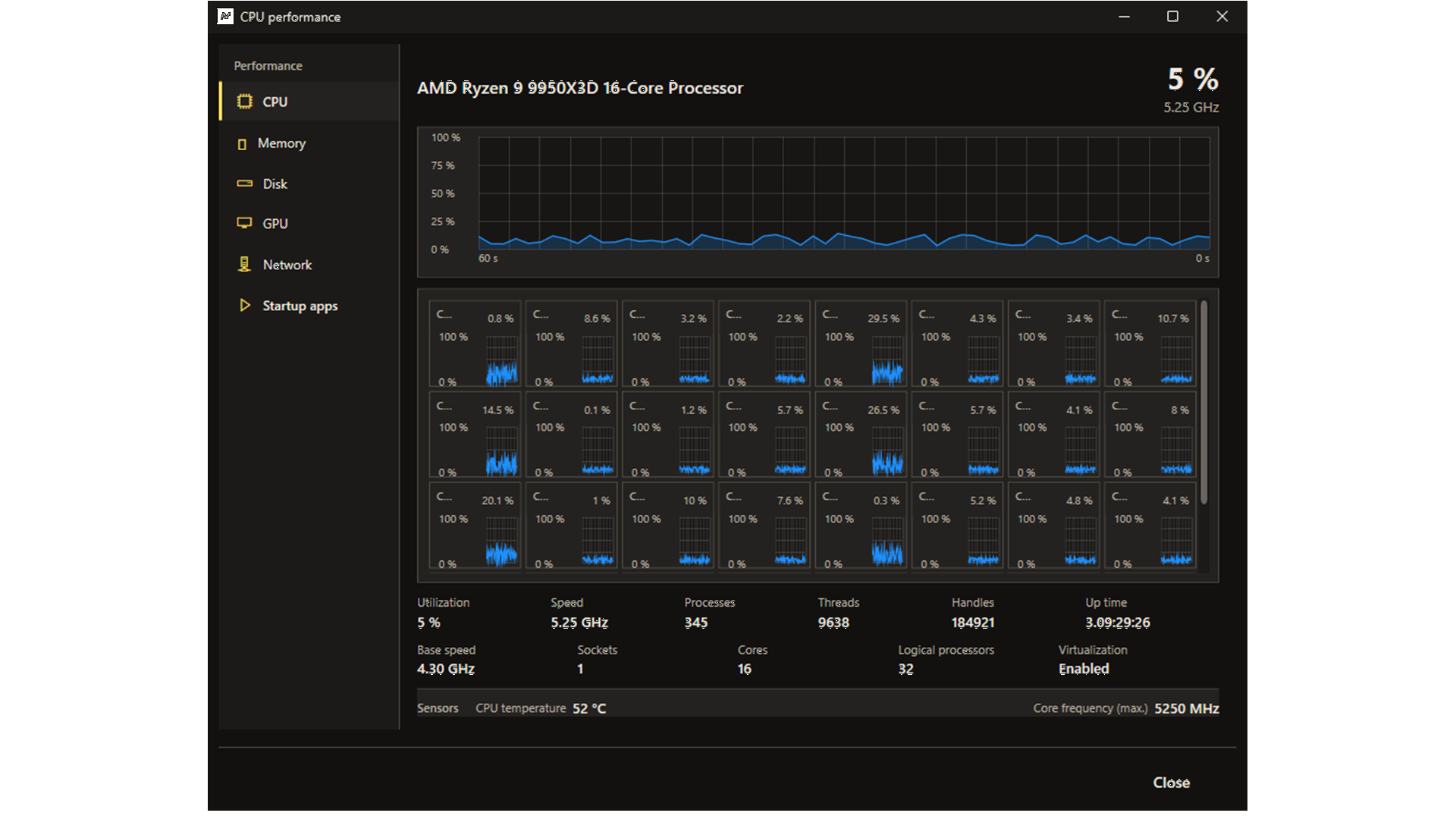Select core tile showing 20.1 %

point(475,526)
